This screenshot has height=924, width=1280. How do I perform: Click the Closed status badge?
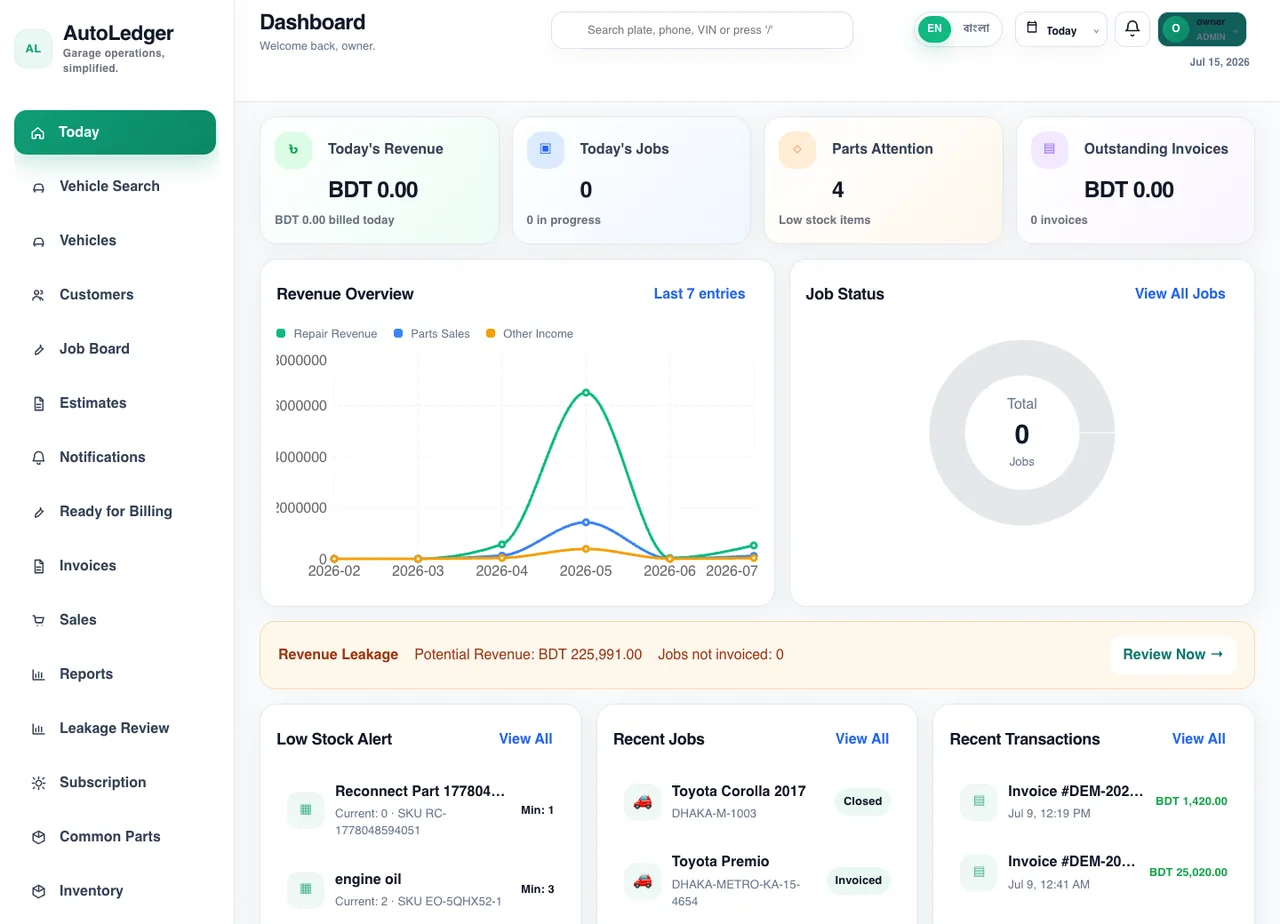(x=862, y=801)
